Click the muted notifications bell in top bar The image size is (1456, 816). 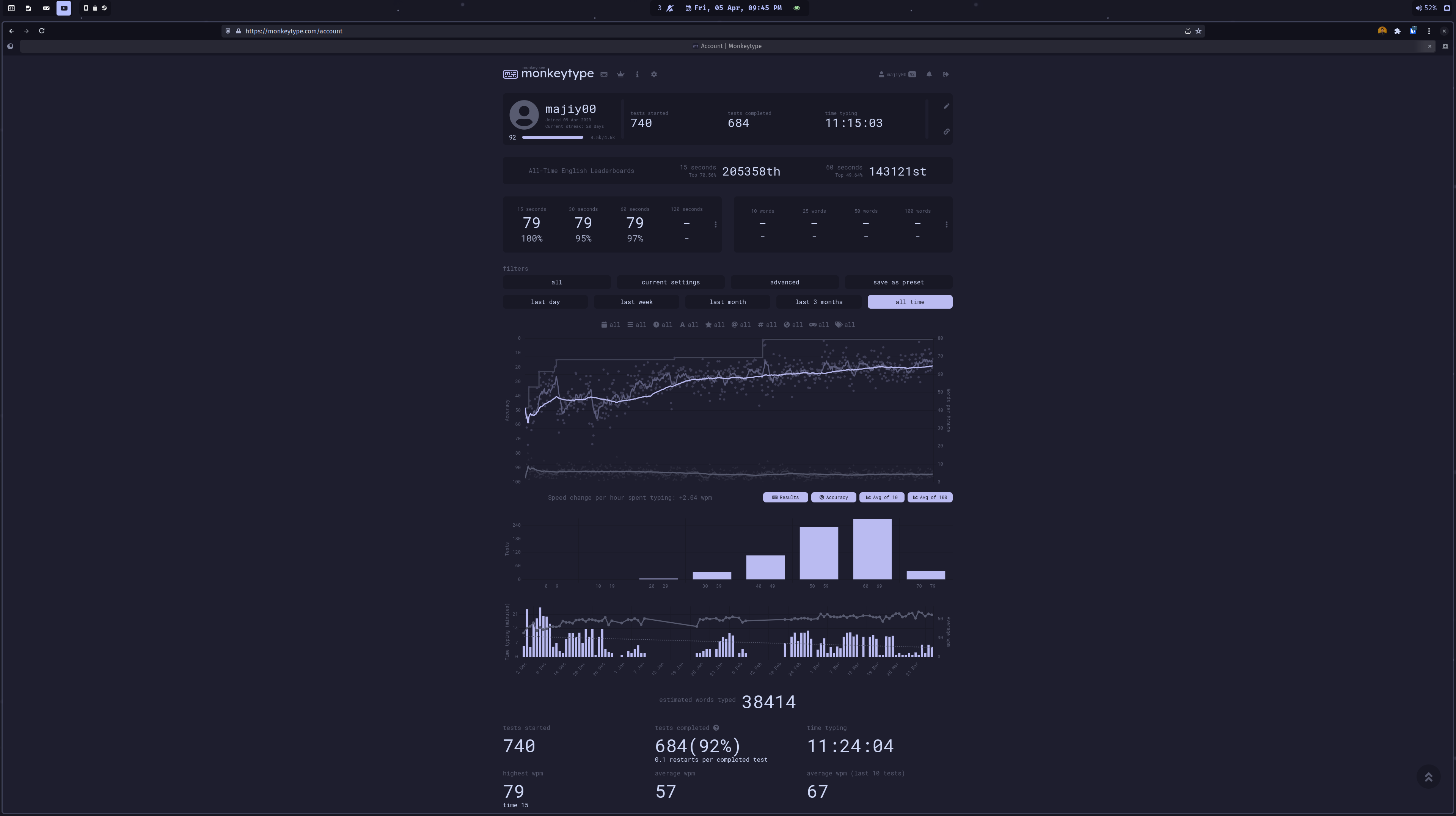670,8
